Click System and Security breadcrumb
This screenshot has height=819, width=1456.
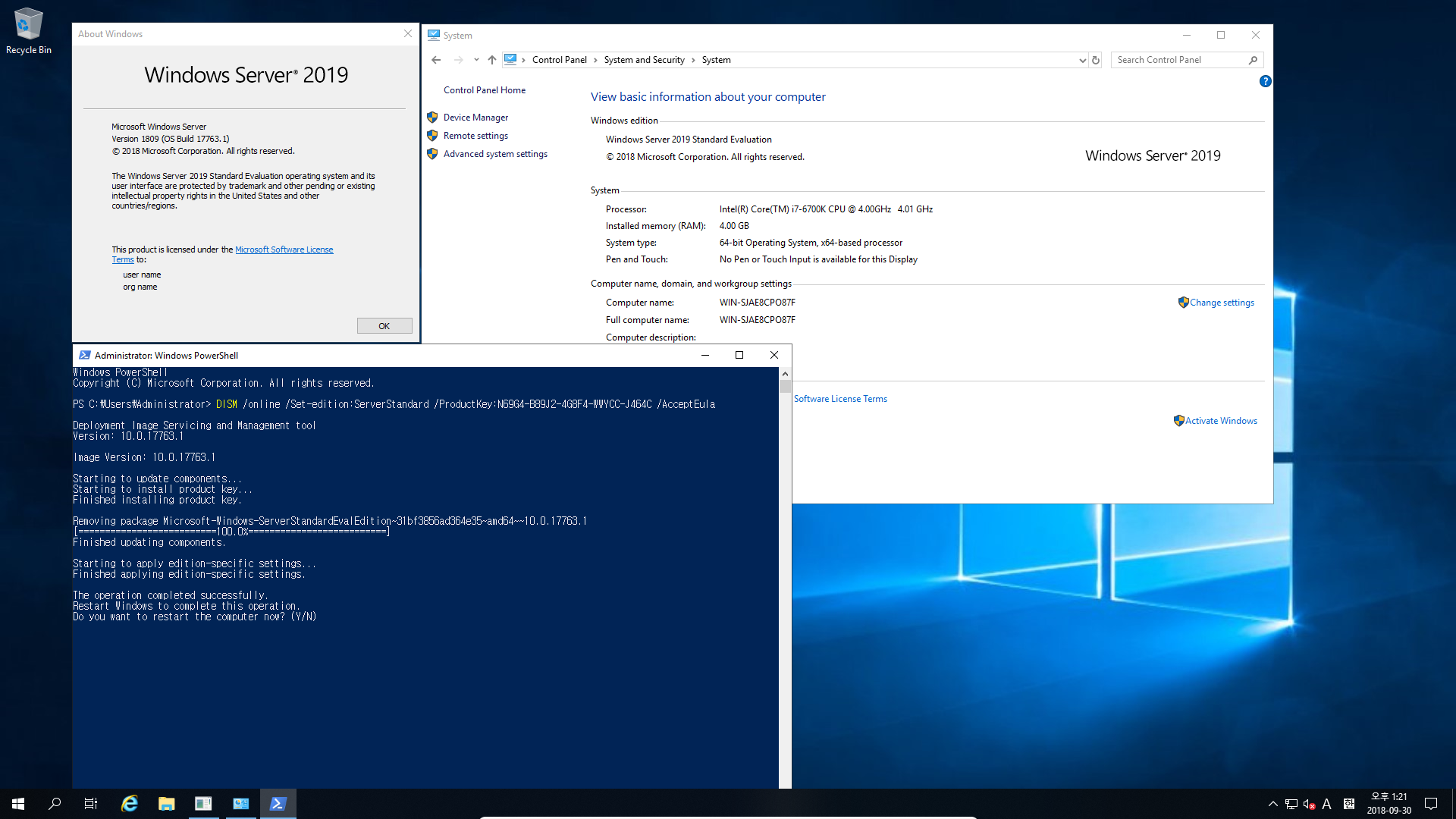click(644, 60)
